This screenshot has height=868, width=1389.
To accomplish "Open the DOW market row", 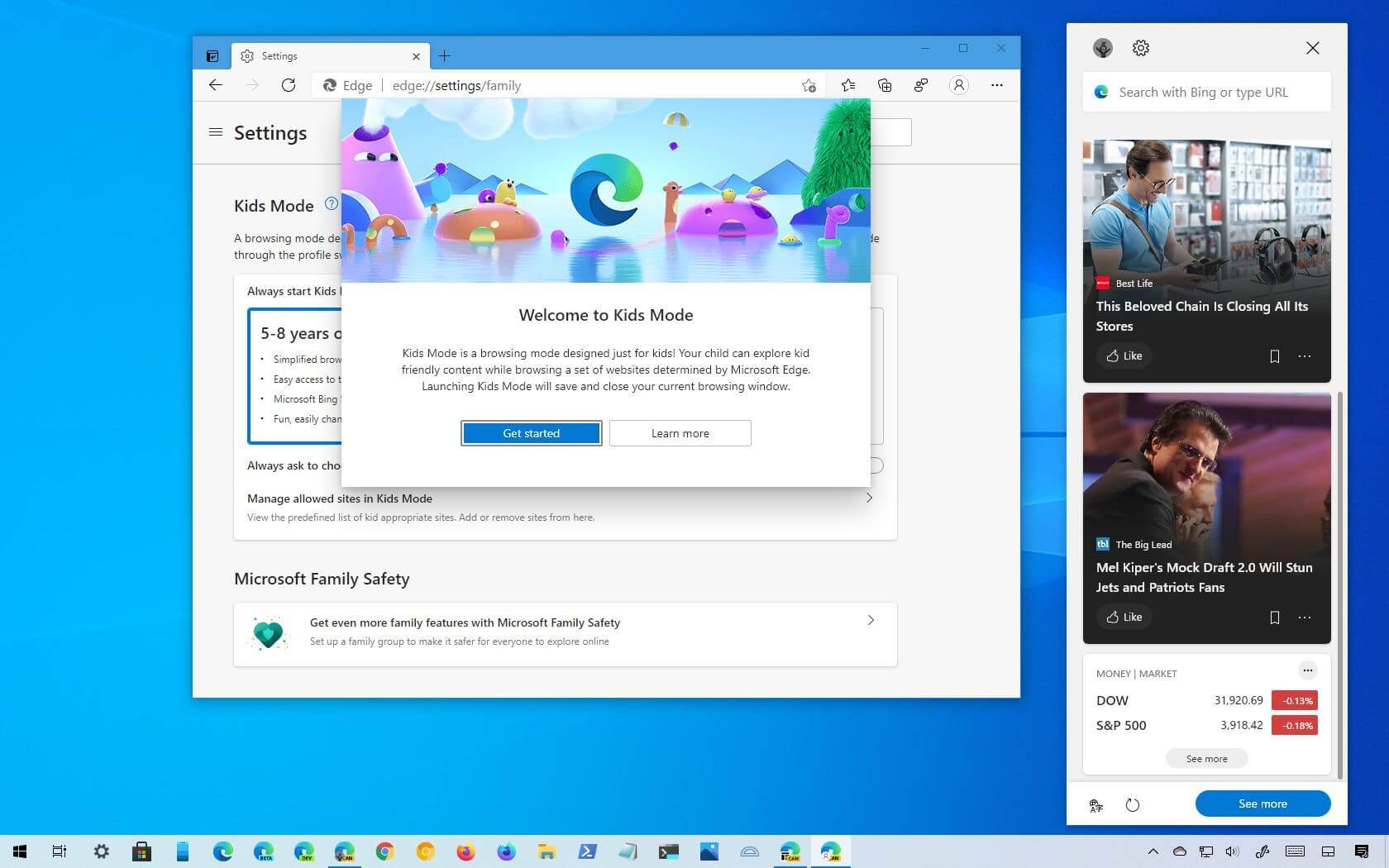I will (1207, 700).
